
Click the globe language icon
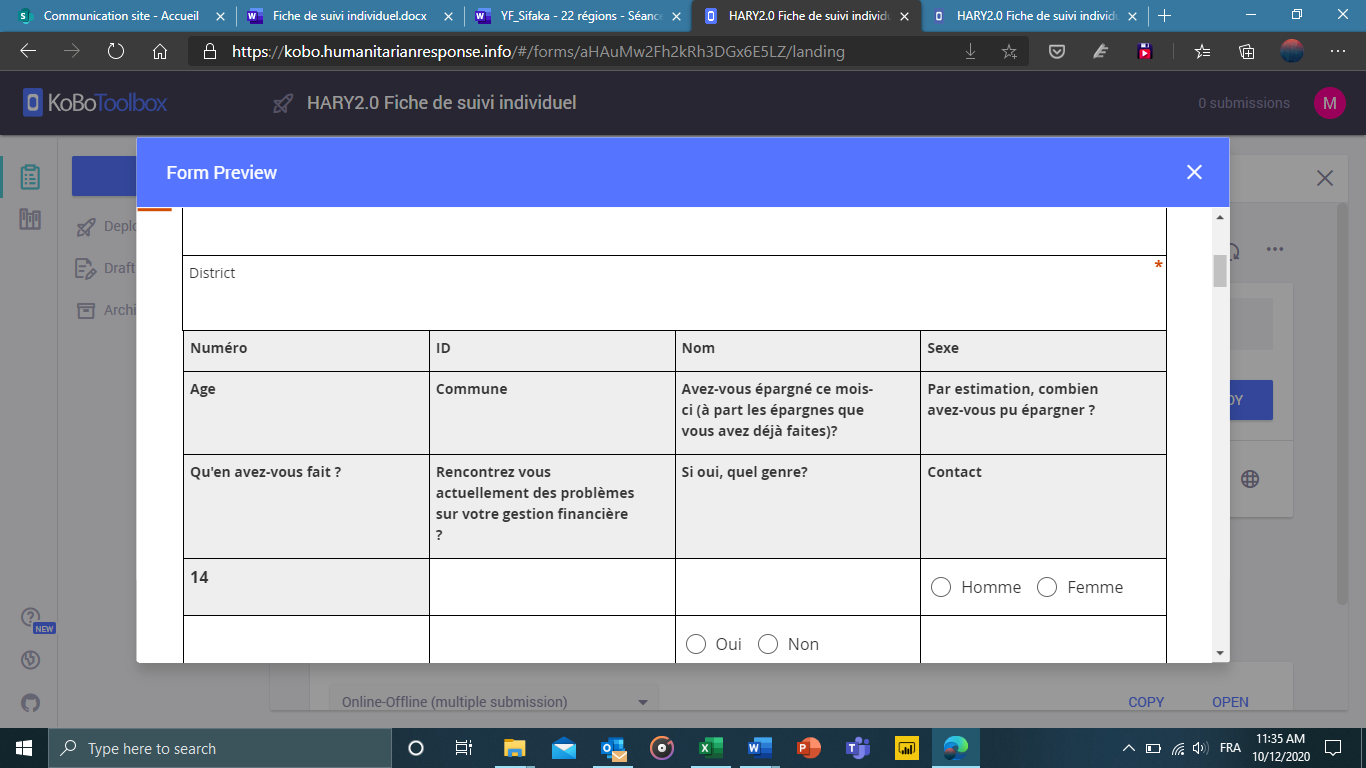(1249, 479)
